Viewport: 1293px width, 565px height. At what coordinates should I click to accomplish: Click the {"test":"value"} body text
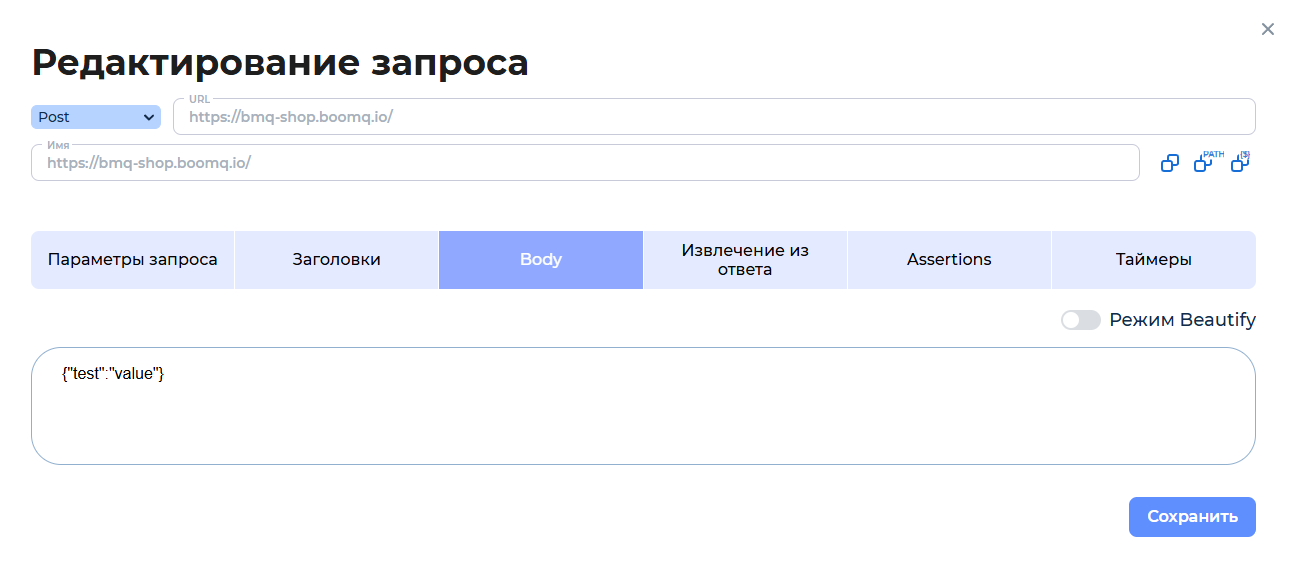point(113,374)
